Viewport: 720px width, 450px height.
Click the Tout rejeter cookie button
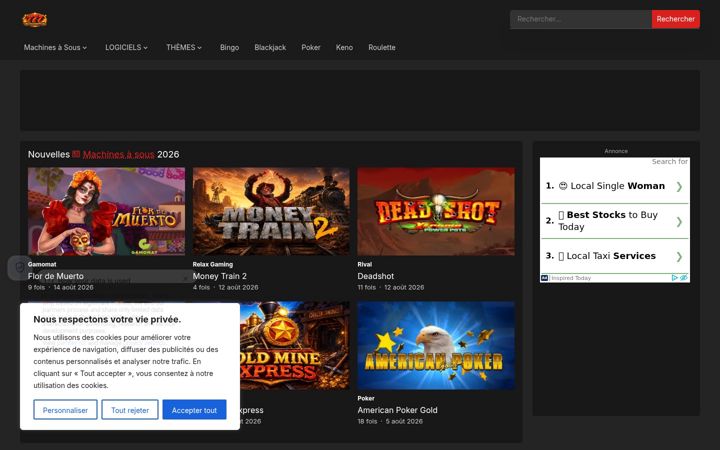(130, 410)
